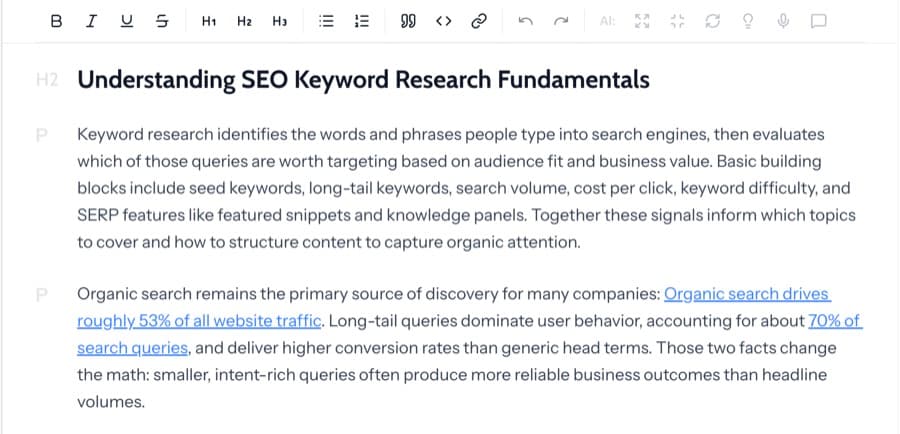Add a hyperlink with link icon
Image resolution: width=900 pixels, height=434 pixels.
point(479,20)
